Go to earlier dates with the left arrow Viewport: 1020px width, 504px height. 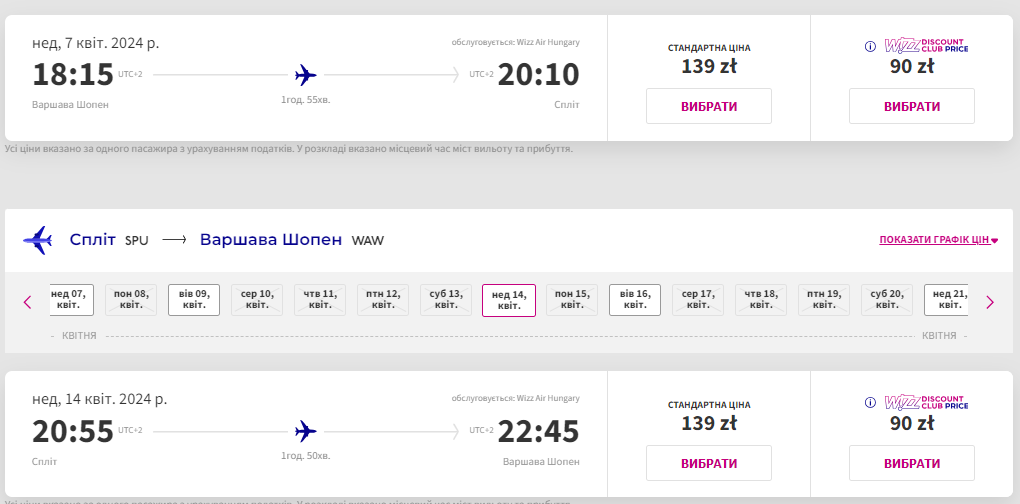pos(28,301)
